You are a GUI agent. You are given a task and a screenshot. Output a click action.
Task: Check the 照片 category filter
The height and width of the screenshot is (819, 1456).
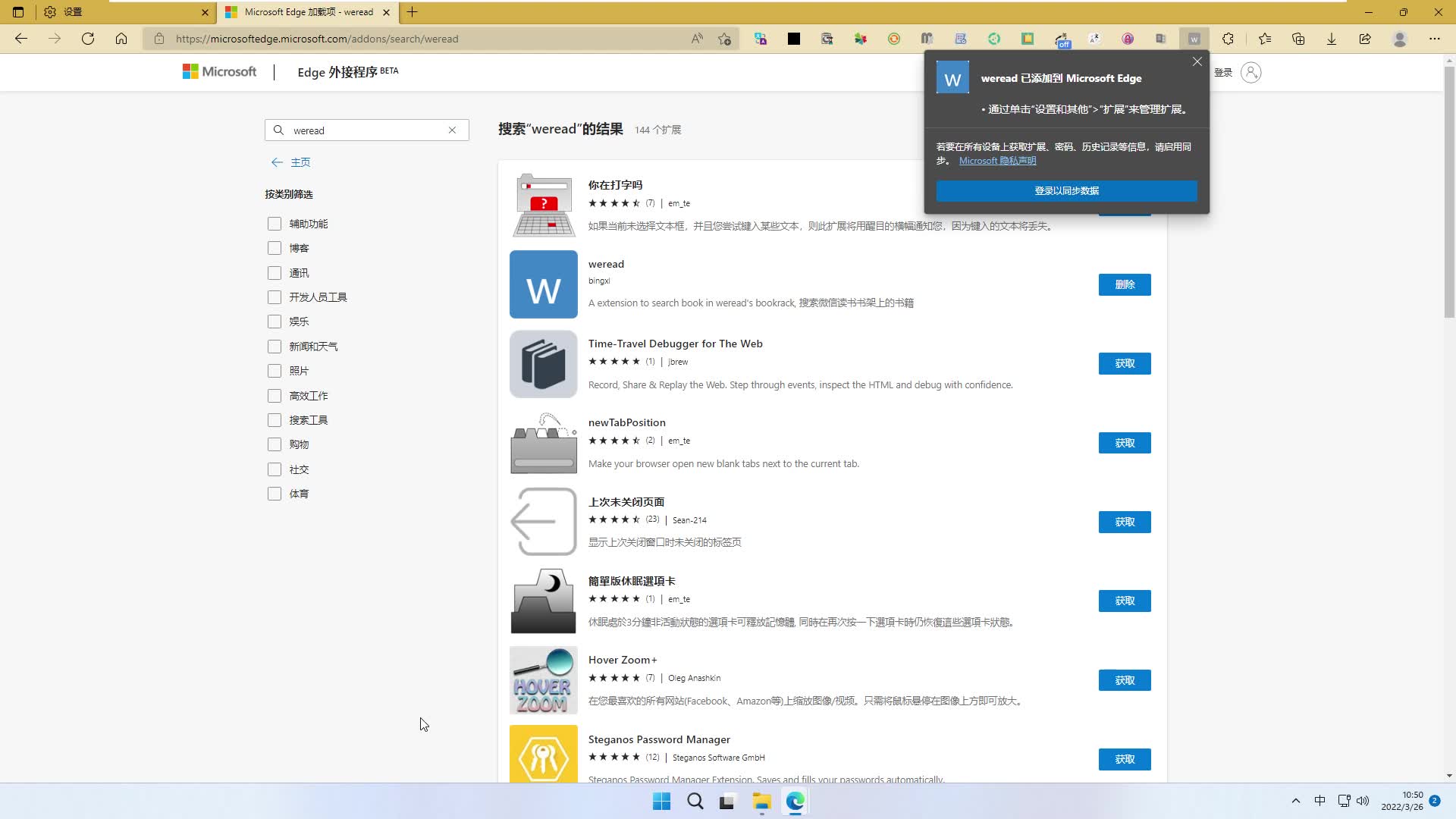tap(275, 371)
